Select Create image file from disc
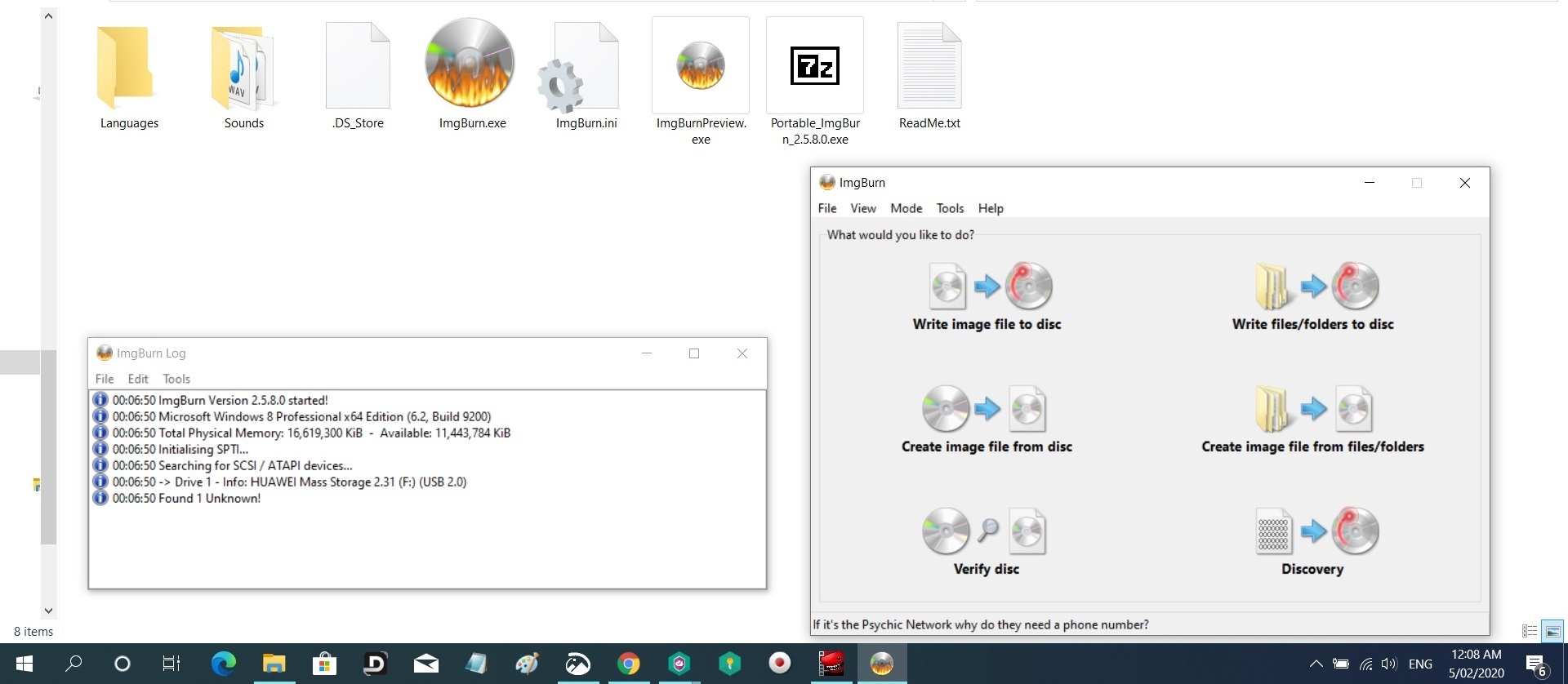Viewport: 1568px width, 684px height. [x=987, y=418]
